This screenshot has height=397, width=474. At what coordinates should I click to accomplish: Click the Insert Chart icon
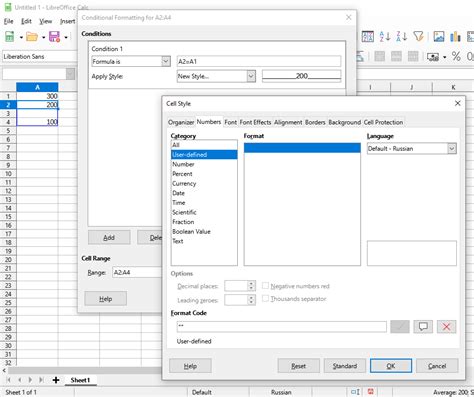click(455, 36)
